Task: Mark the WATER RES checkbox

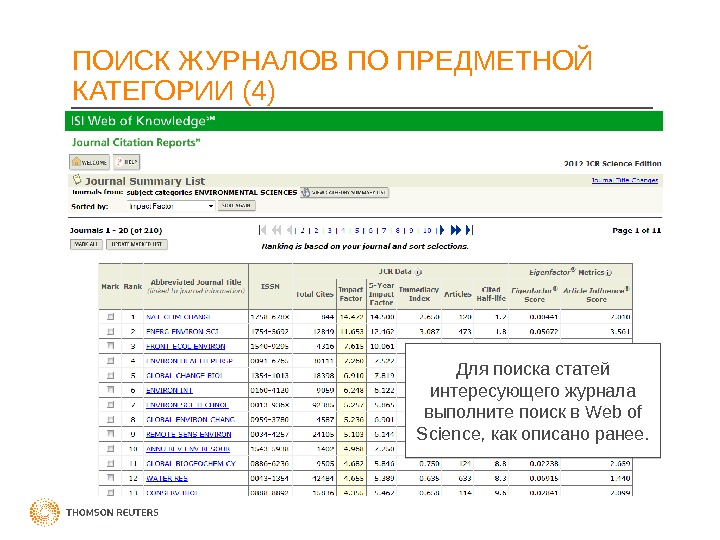Action: [x=110, y=478]
